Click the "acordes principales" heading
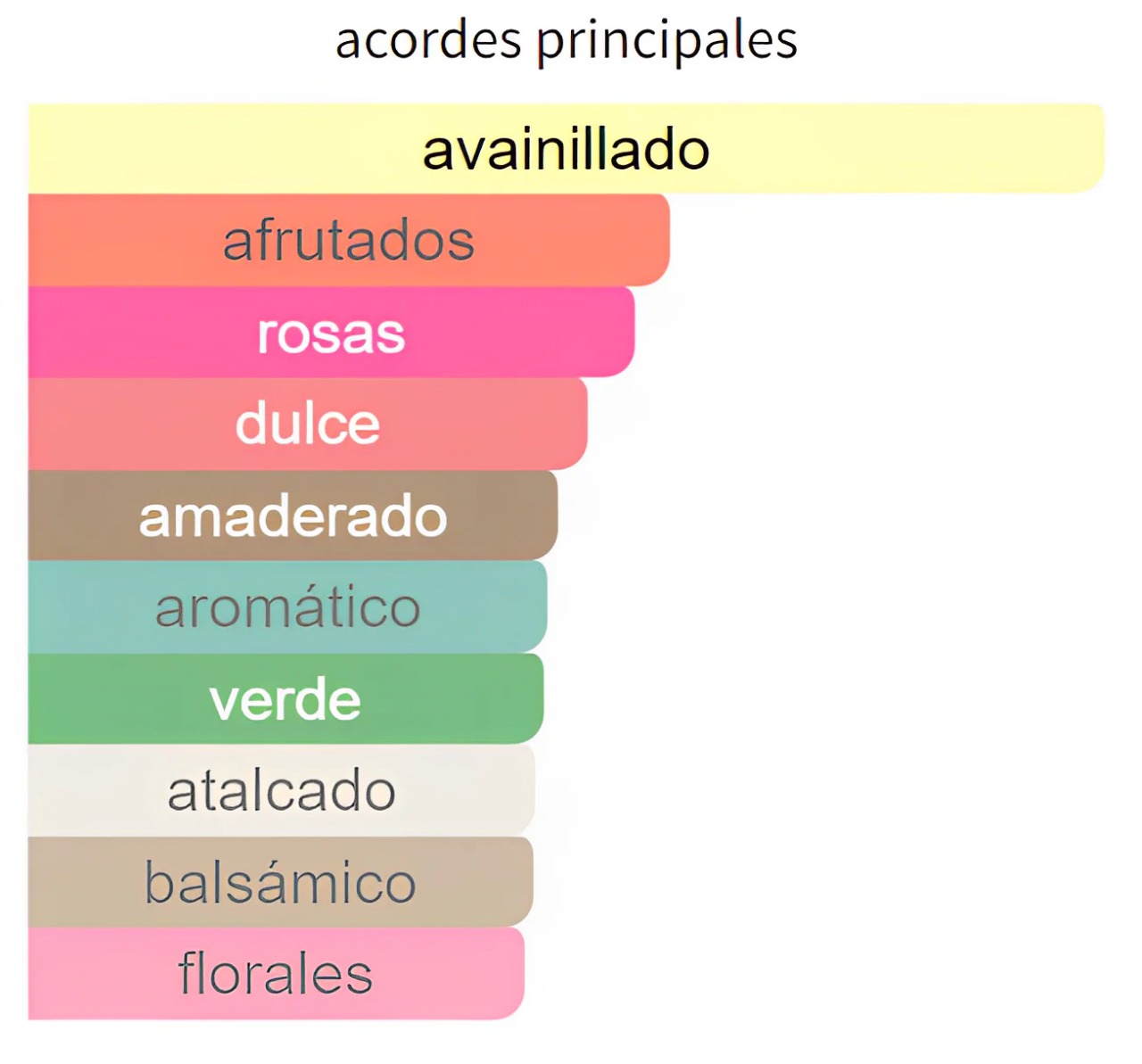The height and width of the screenshot is (1064, 1142). coord(566,40)
